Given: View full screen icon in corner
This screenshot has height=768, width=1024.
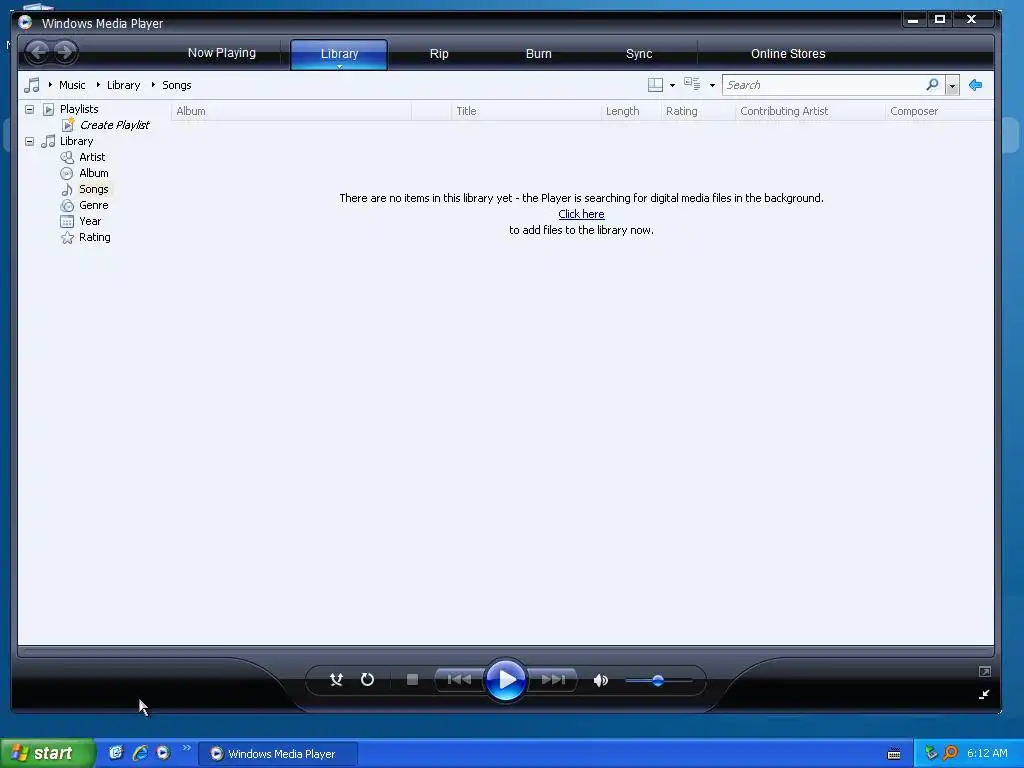Looking at the screenshot, I should 985,671.
